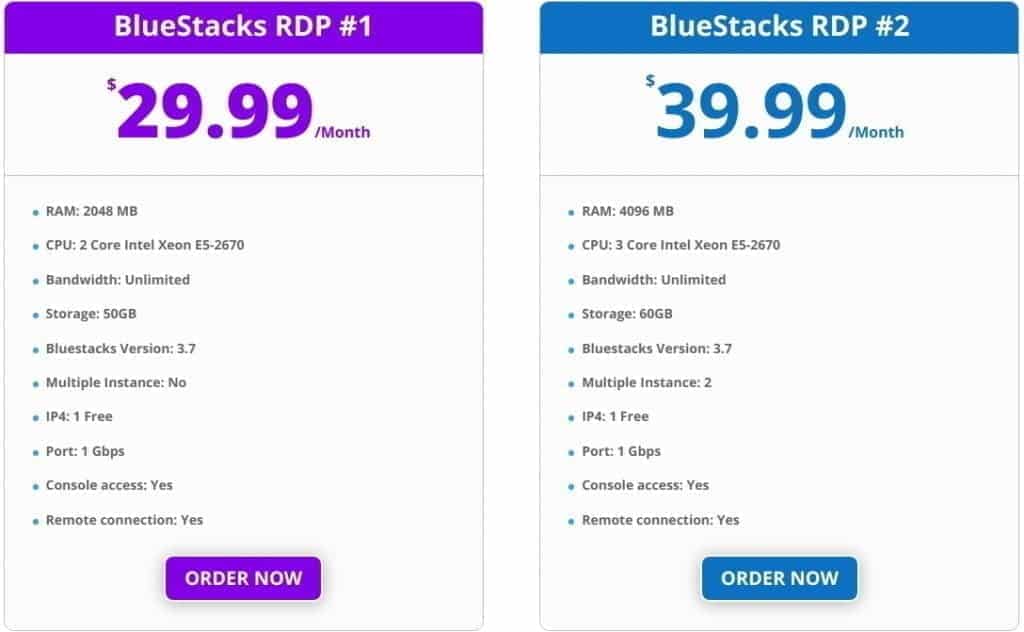
Task: Click the IP4: 1 Free line on RDP #1
Action: (x=78, y=416)
